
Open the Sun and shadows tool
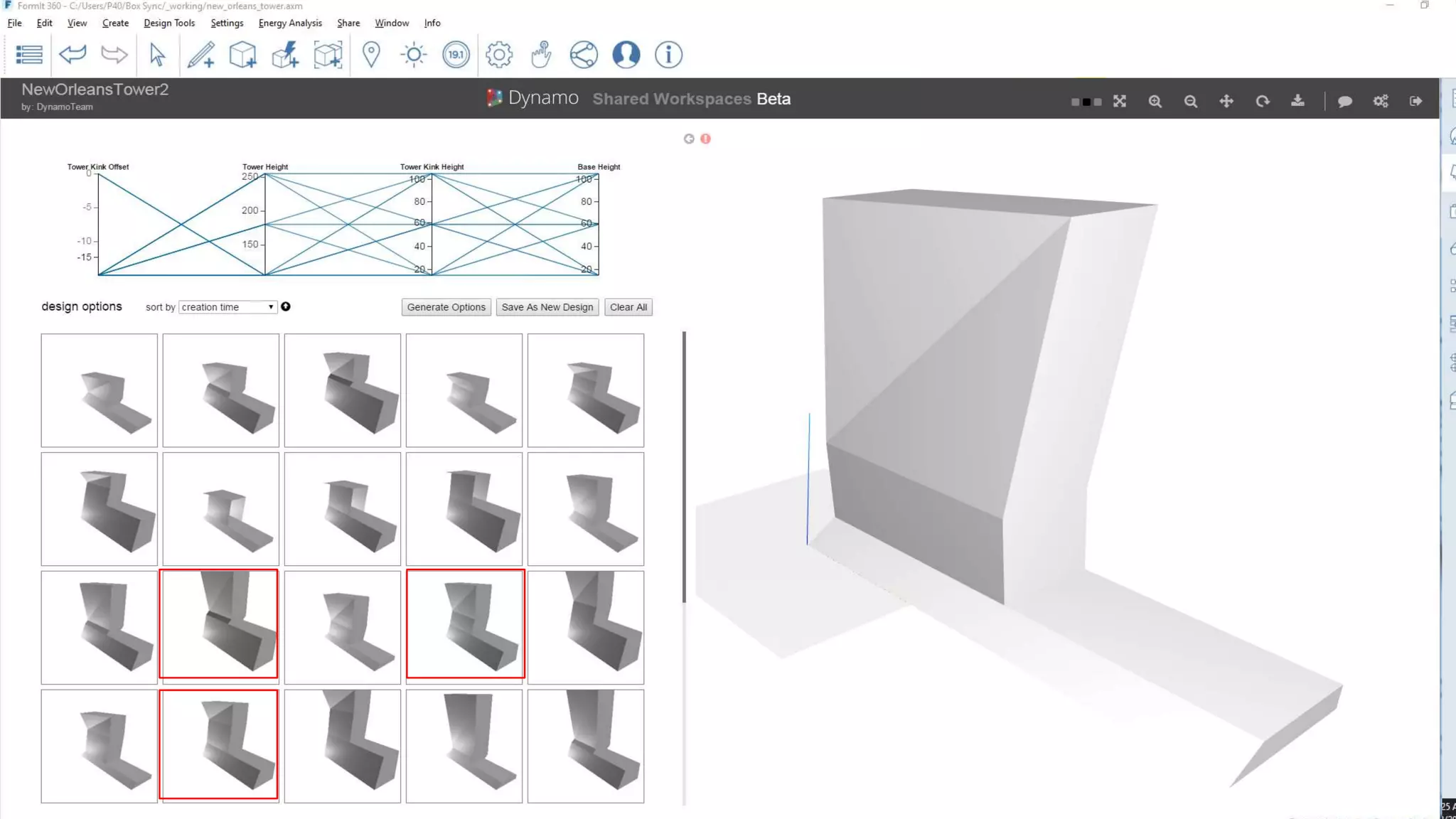[x=414, y=55]
